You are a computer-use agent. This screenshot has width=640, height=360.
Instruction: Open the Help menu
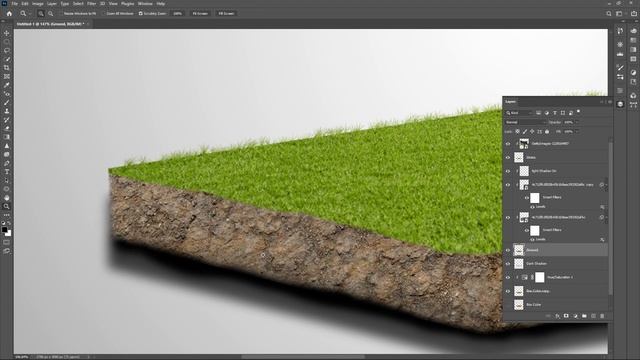(x=161, y=4)
